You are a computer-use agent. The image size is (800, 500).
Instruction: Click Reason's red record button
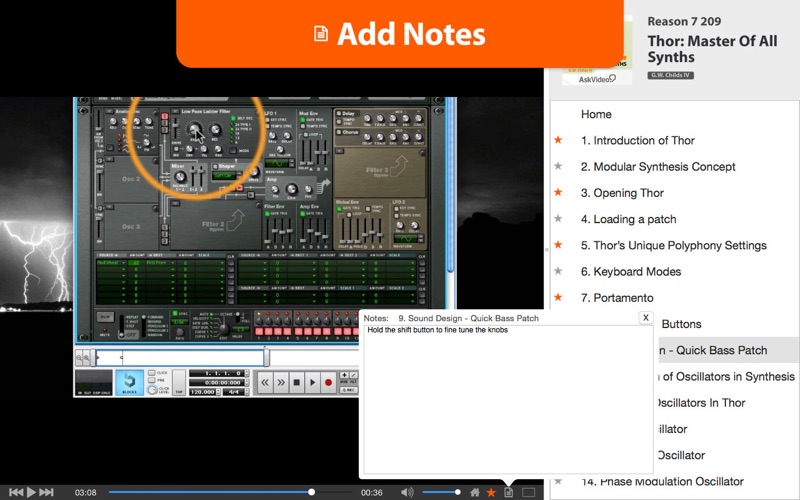coord(328,383)
